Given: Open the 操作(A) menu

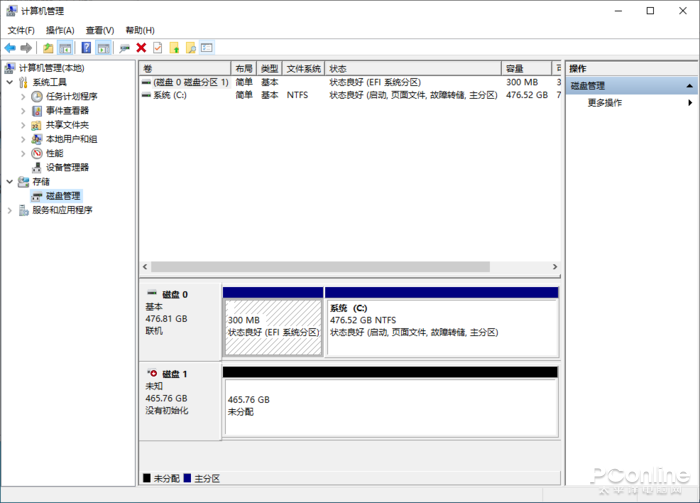Looking at the screenshot, I should (60, 30).
